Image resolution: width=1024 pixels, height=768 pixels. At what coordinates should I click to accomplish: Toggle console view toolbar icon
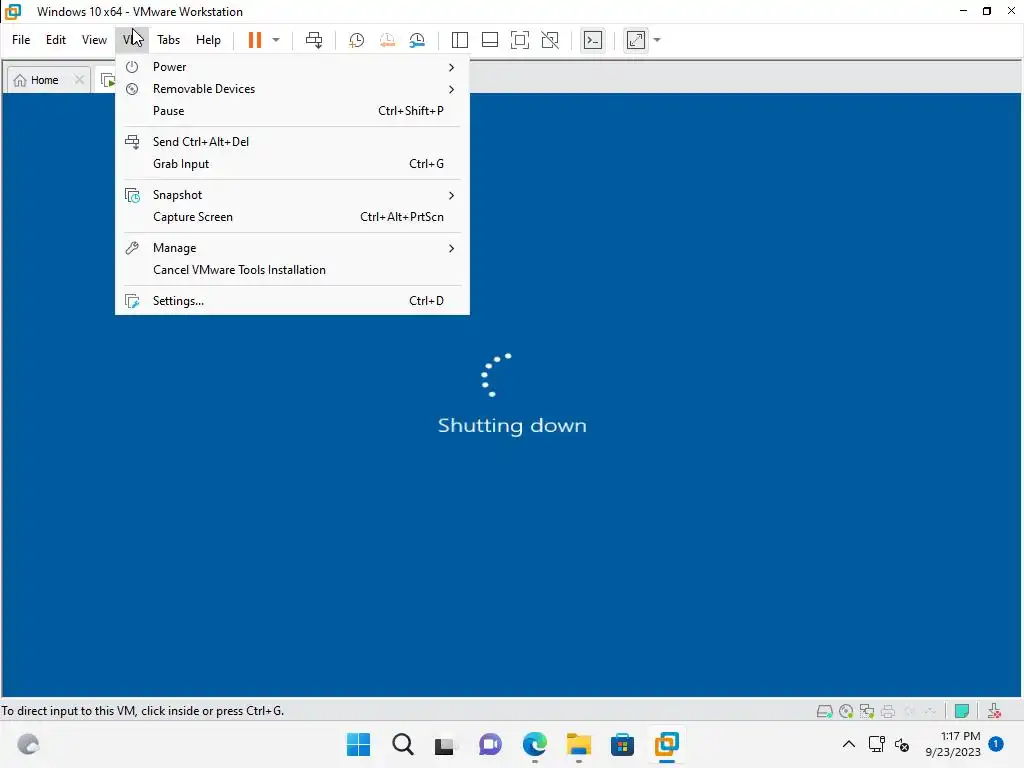(593, 40)
